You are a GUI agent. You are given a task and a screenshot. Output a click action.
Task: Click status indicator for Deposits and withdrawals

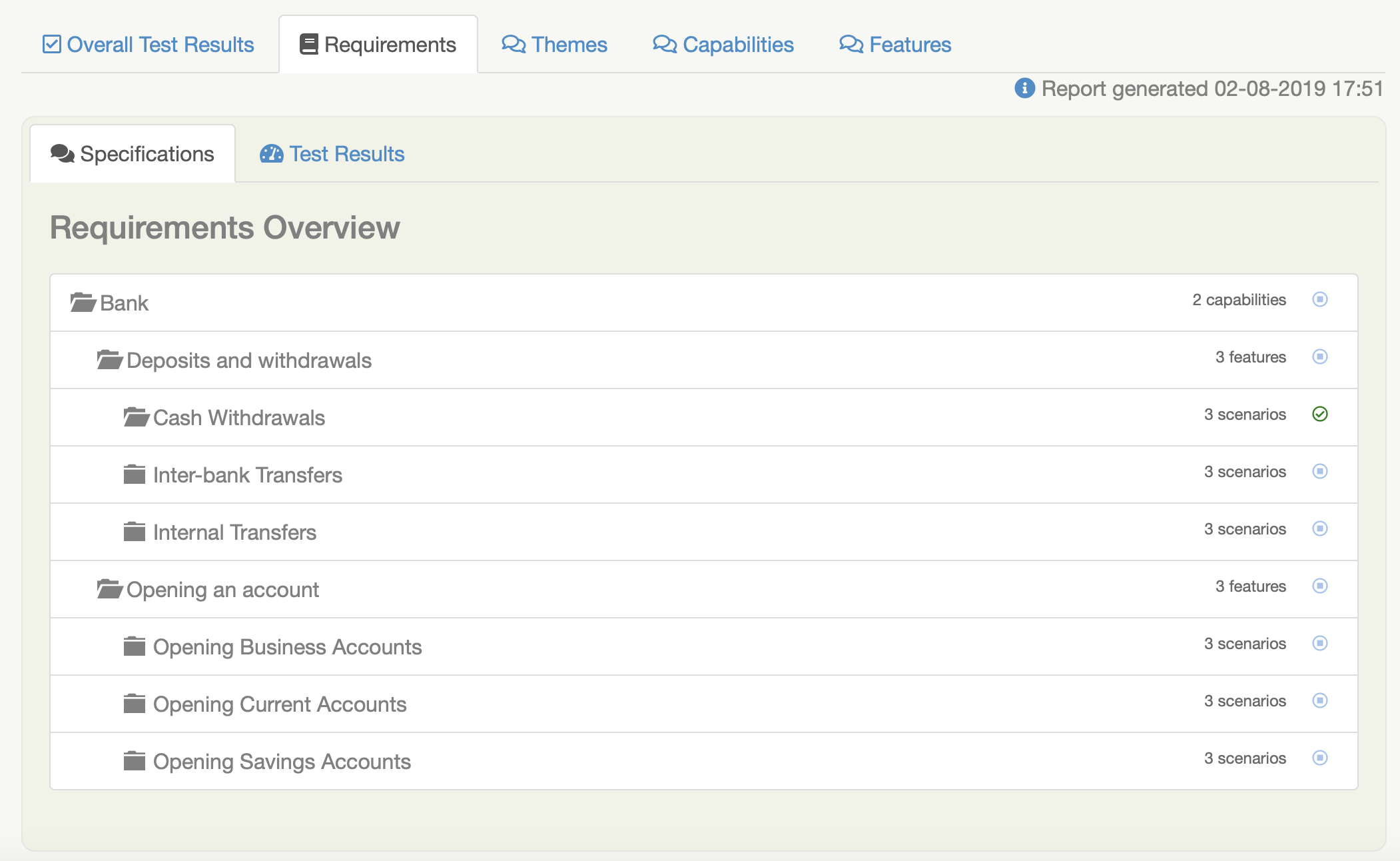click(x=1319, y=357)
